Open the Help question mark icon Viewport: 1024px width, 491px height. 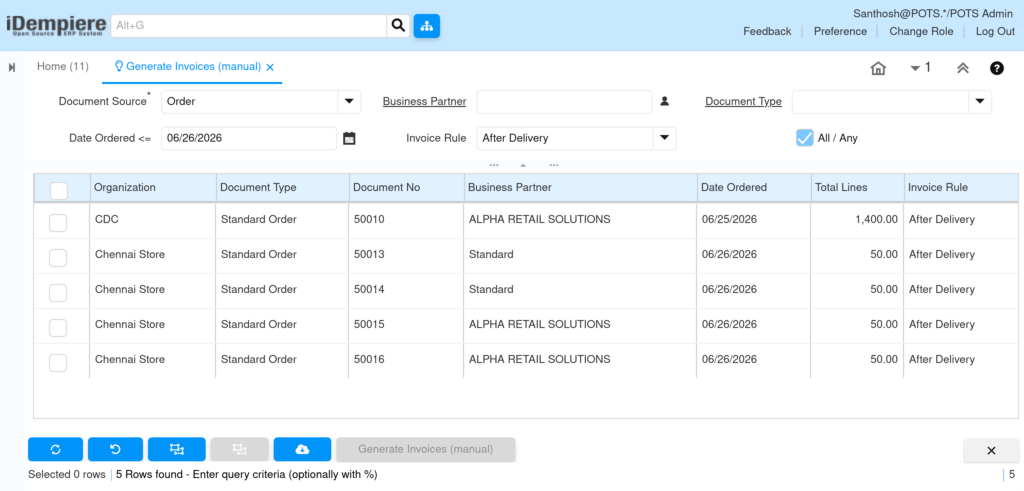(x=997, y=68)
